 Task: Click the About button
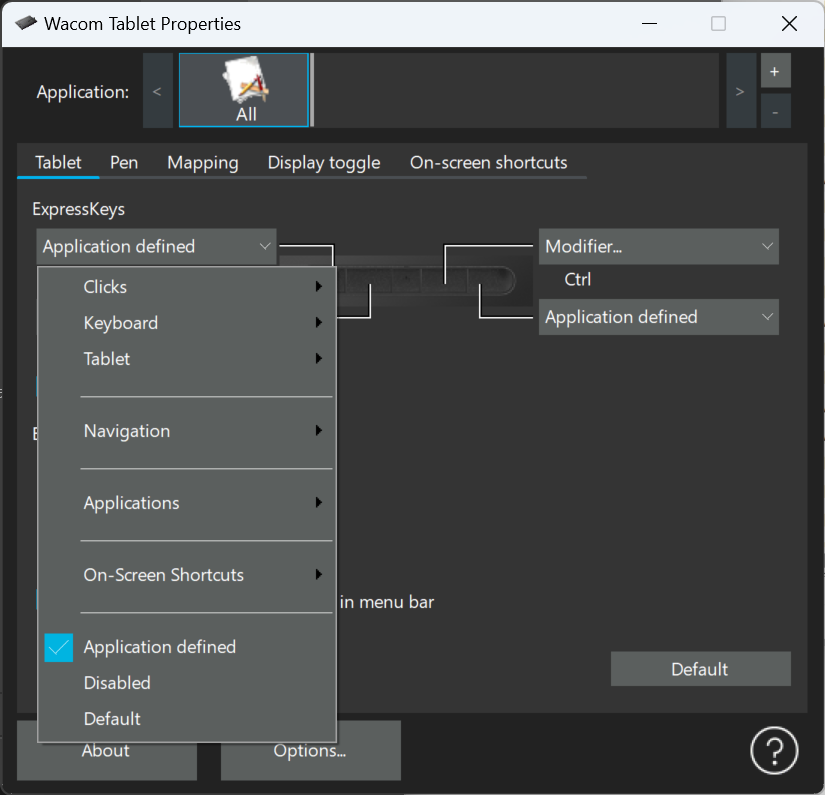click(107, 750)
